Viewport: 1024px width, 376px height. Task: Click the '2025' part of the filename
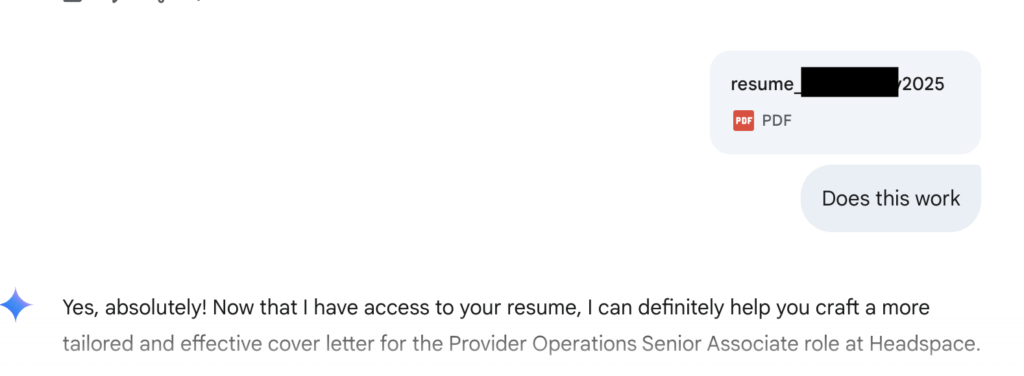click(923, 84)
